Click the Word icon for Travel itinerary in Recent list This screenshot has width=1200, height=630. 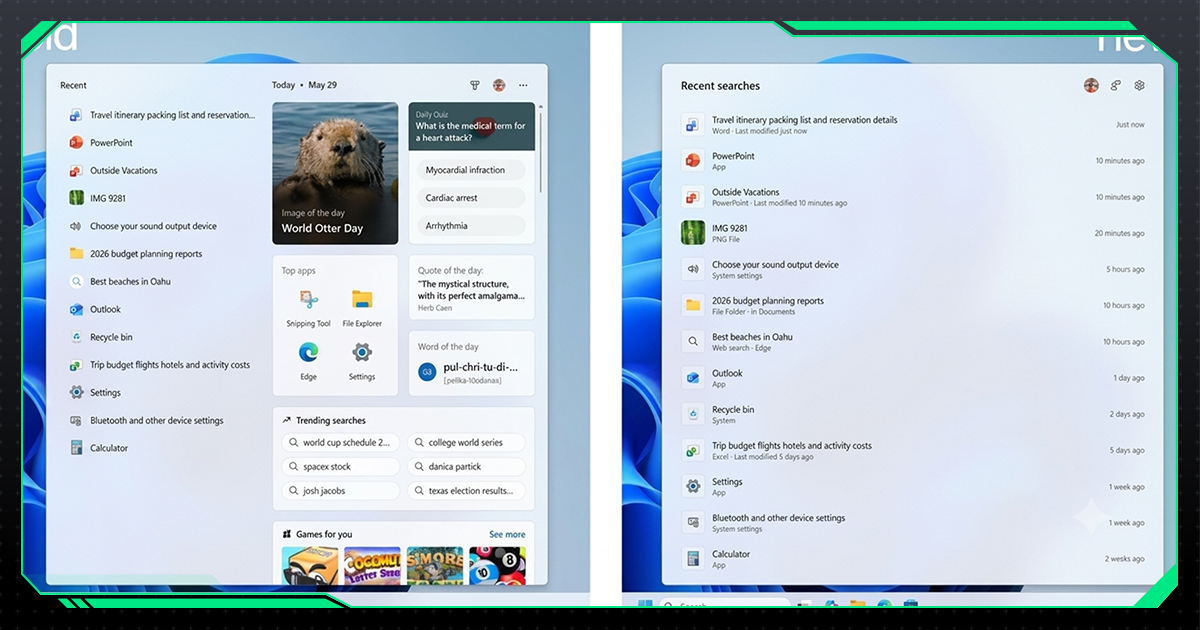pos(76,115)
